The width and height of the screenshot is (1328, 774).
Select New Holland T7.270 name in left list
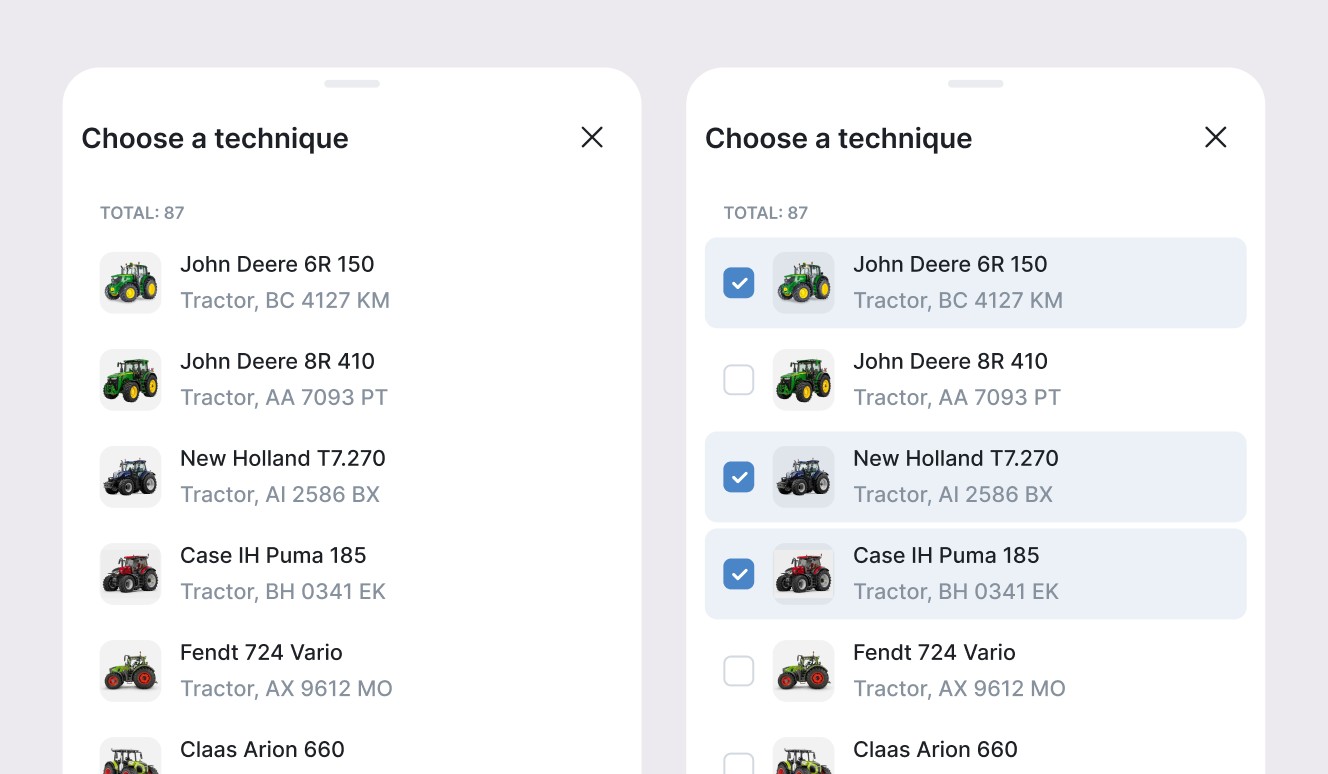click(283, 459)
